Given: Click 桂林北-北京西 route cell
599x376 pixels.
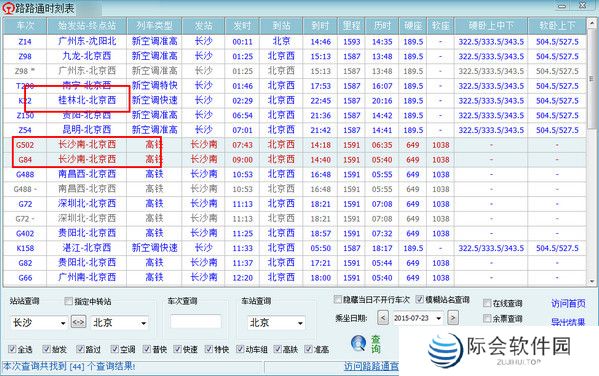Looking at the screenshot, I should pos(87,100).
